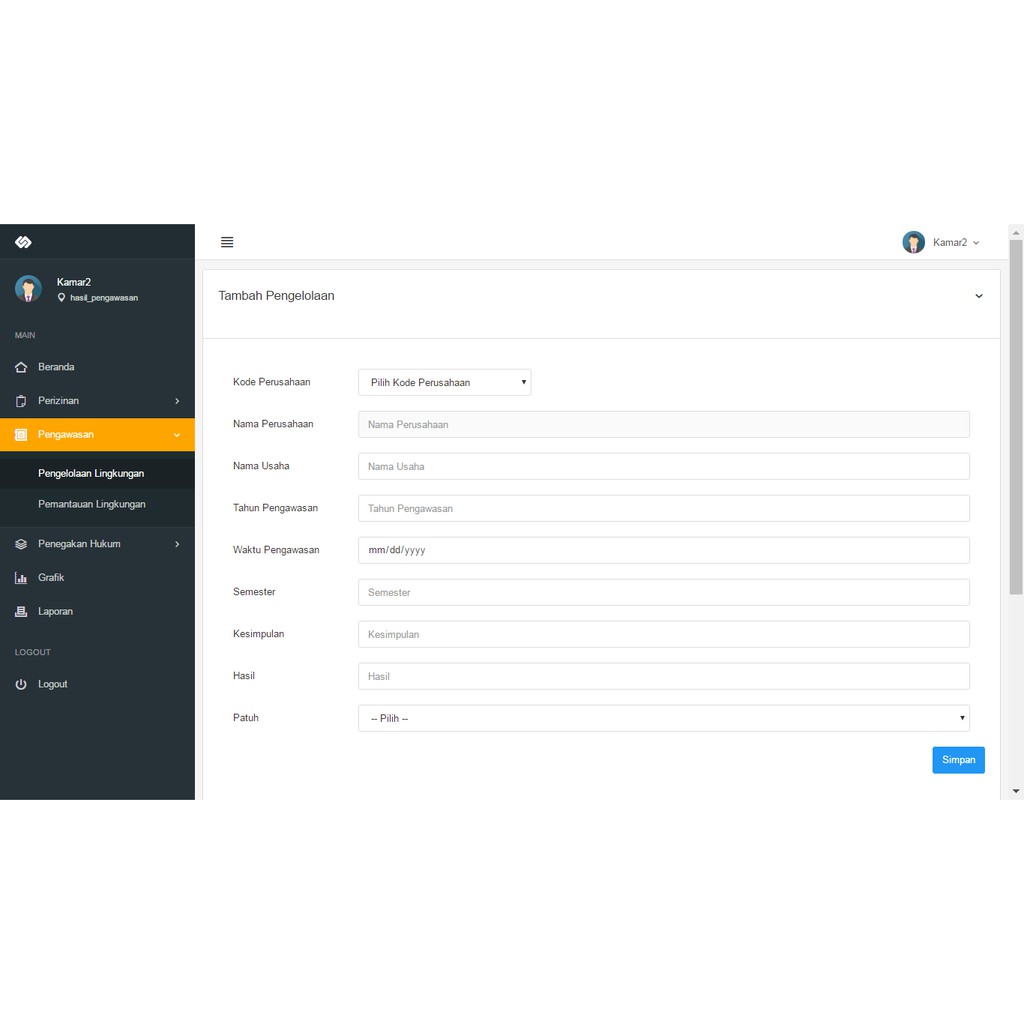Click the Laporan report icon

(21, 612)
